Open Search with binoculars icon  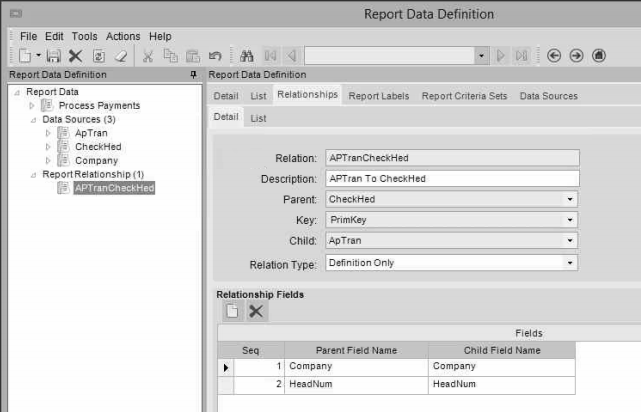pyautogui.click(x=247, y=56)
